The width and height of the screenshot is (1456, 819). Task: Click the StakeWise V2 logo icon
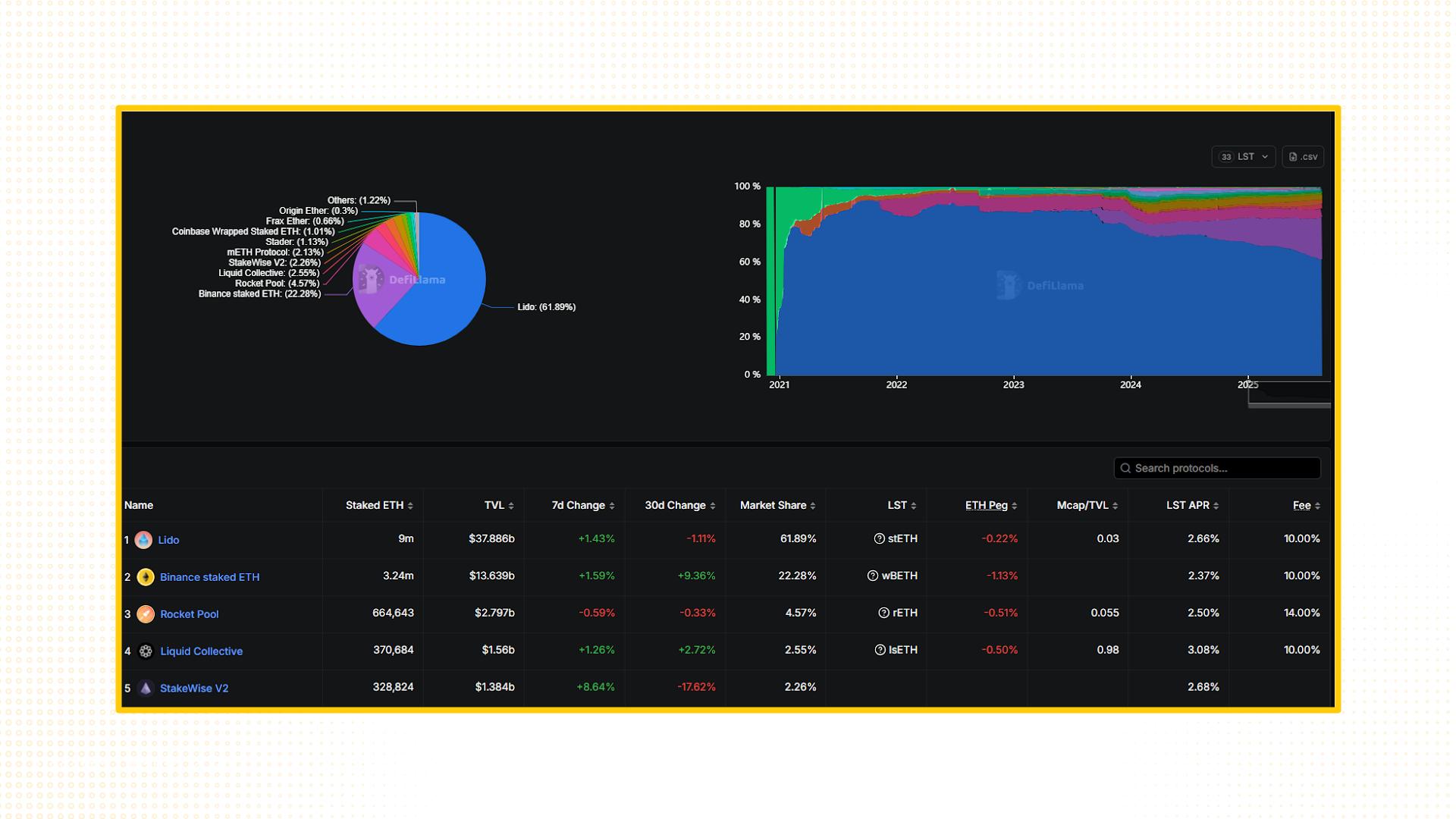[146, 689]
